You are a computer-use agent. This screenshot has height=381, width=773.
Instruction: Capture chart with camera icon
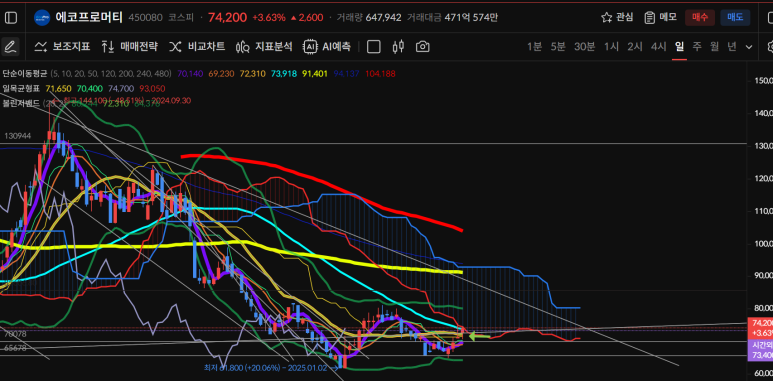point(422,47)
